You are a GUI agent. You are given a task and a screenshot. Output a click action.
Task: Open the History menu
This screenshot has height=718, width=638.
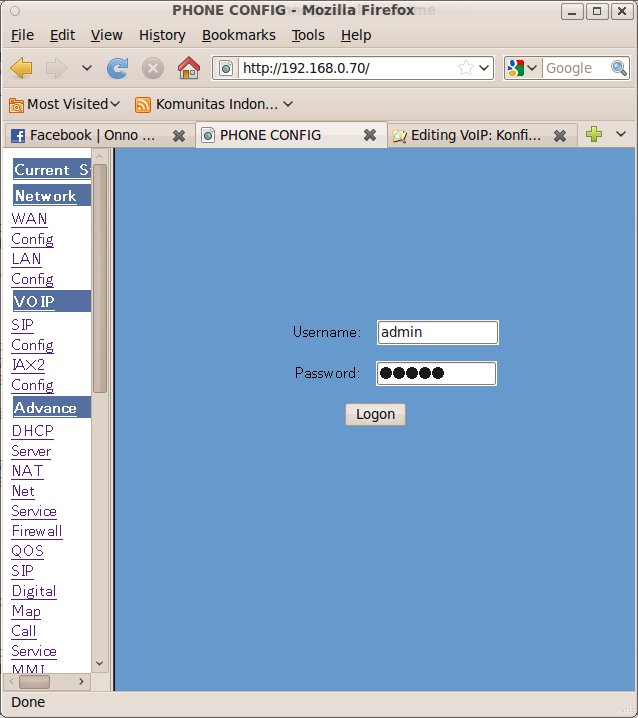click(x=162, y=35)
